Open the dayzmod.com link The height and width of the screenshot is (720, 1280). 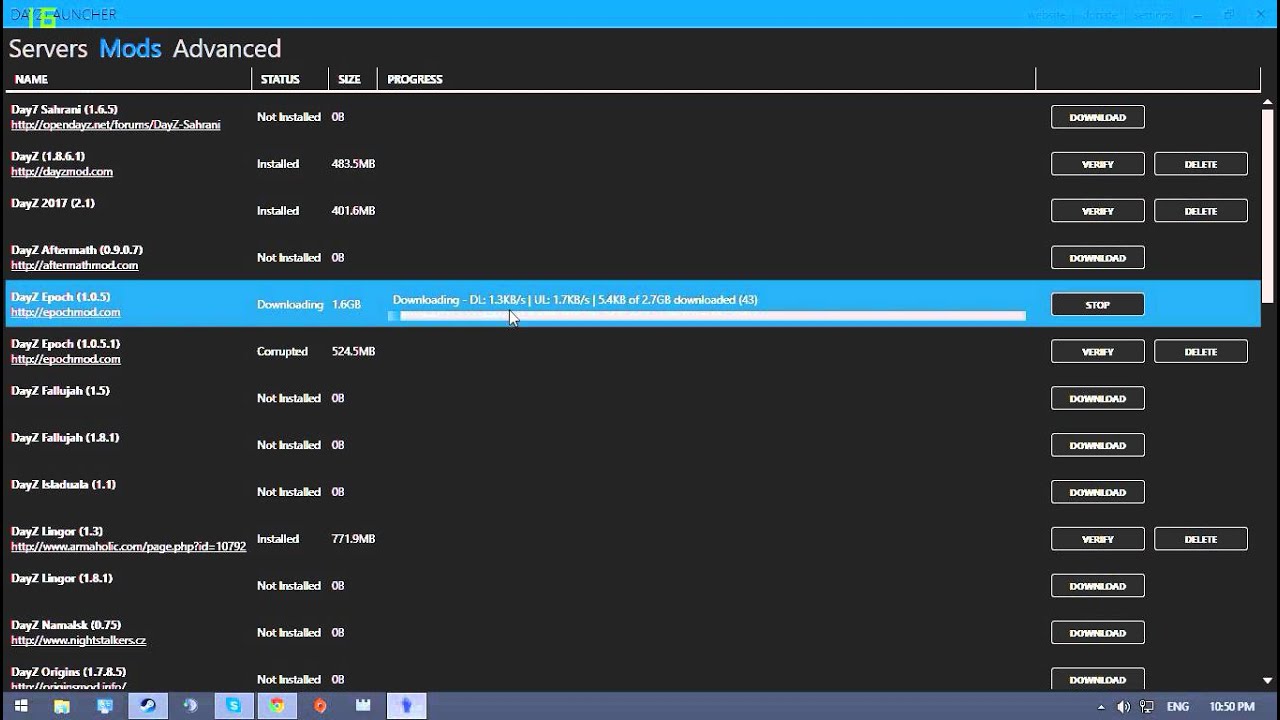coord(62,172)
